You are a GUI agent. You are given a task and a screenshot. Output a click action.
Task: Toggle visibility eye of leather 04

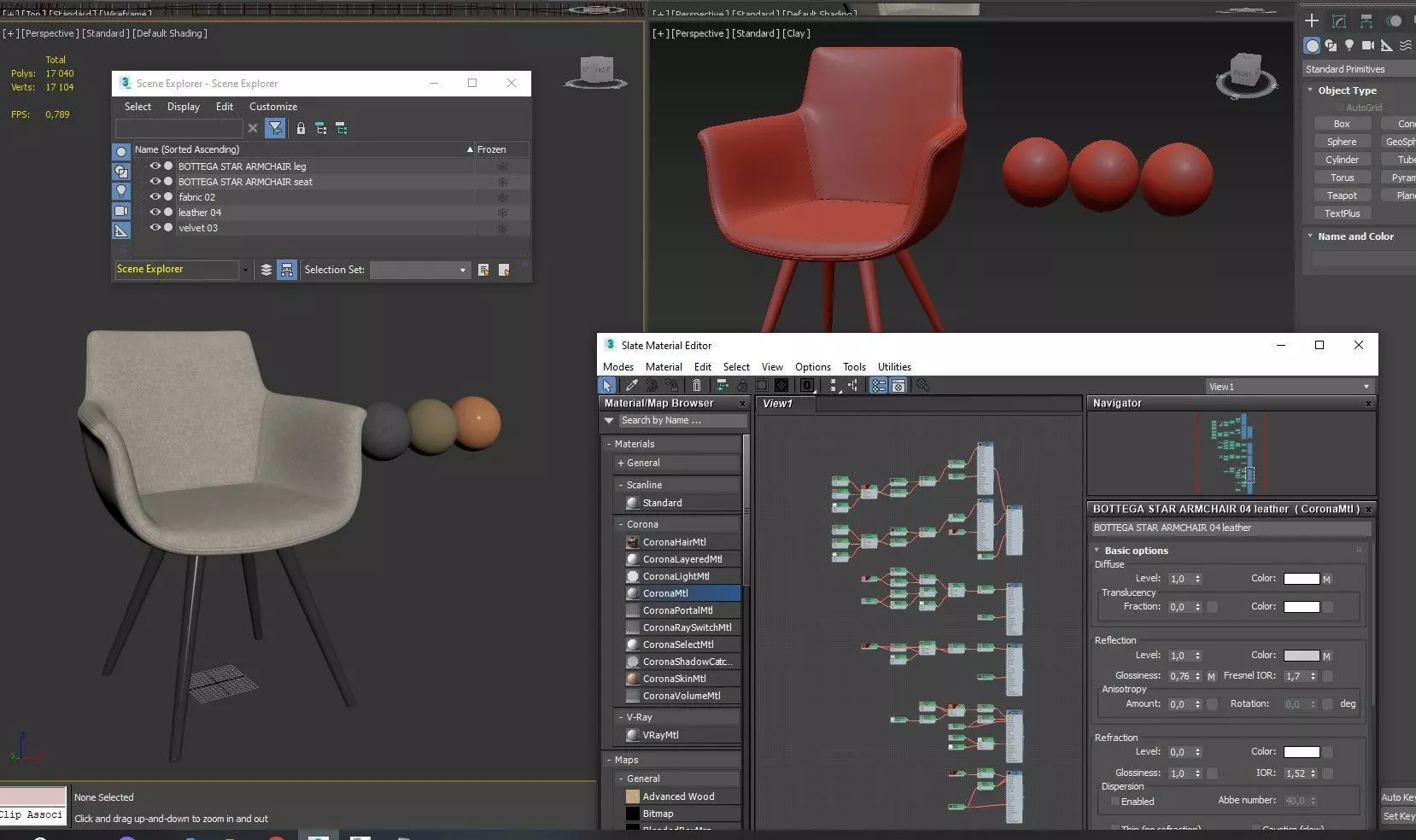point(155,213)
